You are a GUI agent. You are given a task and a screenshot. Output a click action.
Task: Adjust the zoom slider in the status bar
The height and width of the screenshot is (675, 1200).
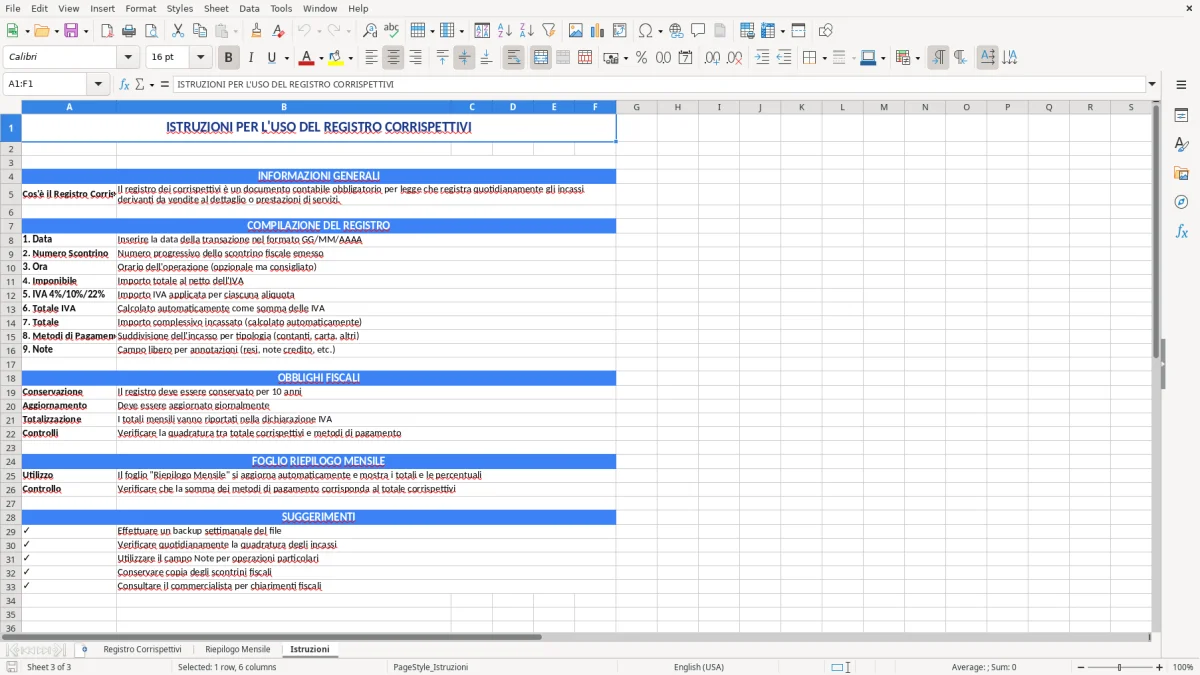(x=1120, y=667)
